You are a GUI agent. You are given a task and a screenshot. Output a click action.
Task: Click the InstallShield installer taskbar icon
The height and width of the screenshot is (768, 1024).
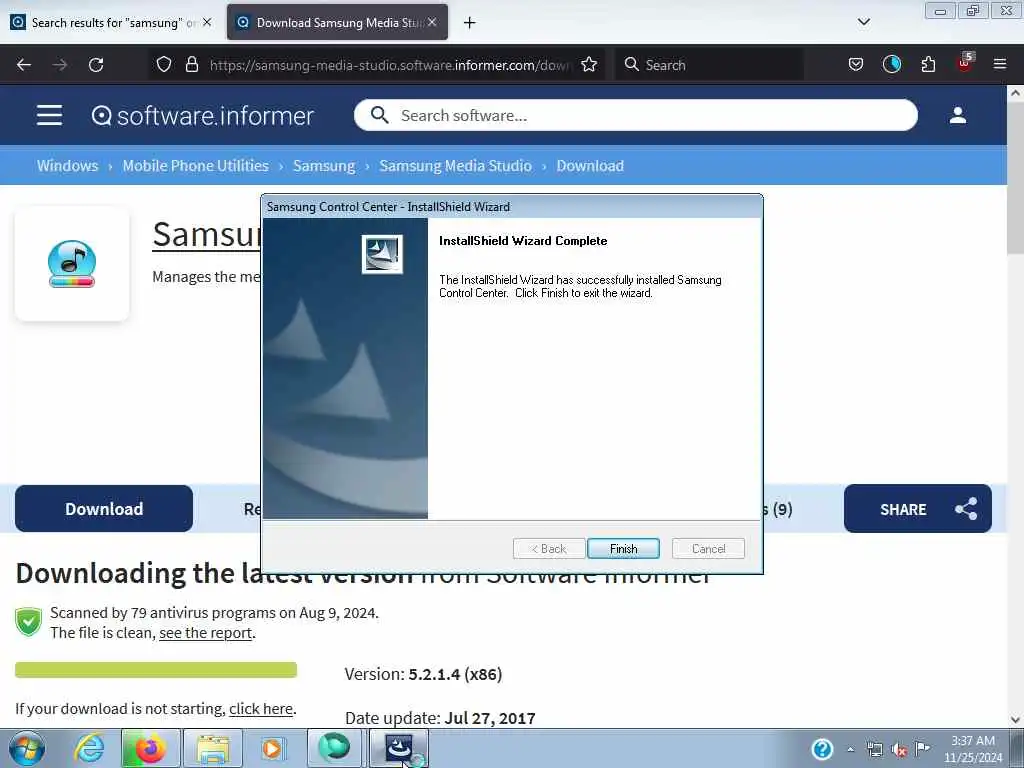coord(399,748)
